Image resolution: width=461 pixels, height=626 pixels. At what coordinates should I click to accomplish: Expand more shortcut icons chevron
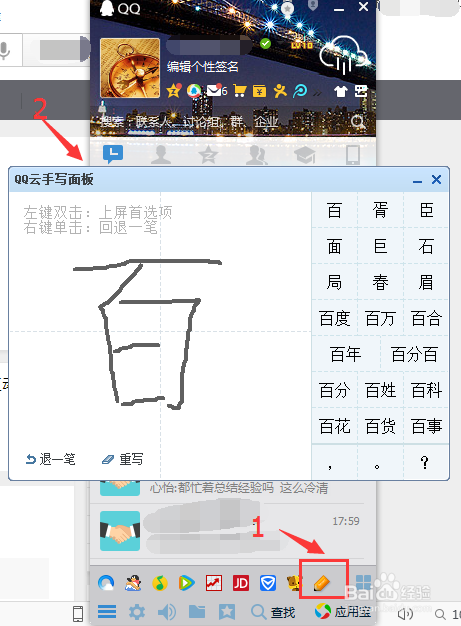point(317,93)
